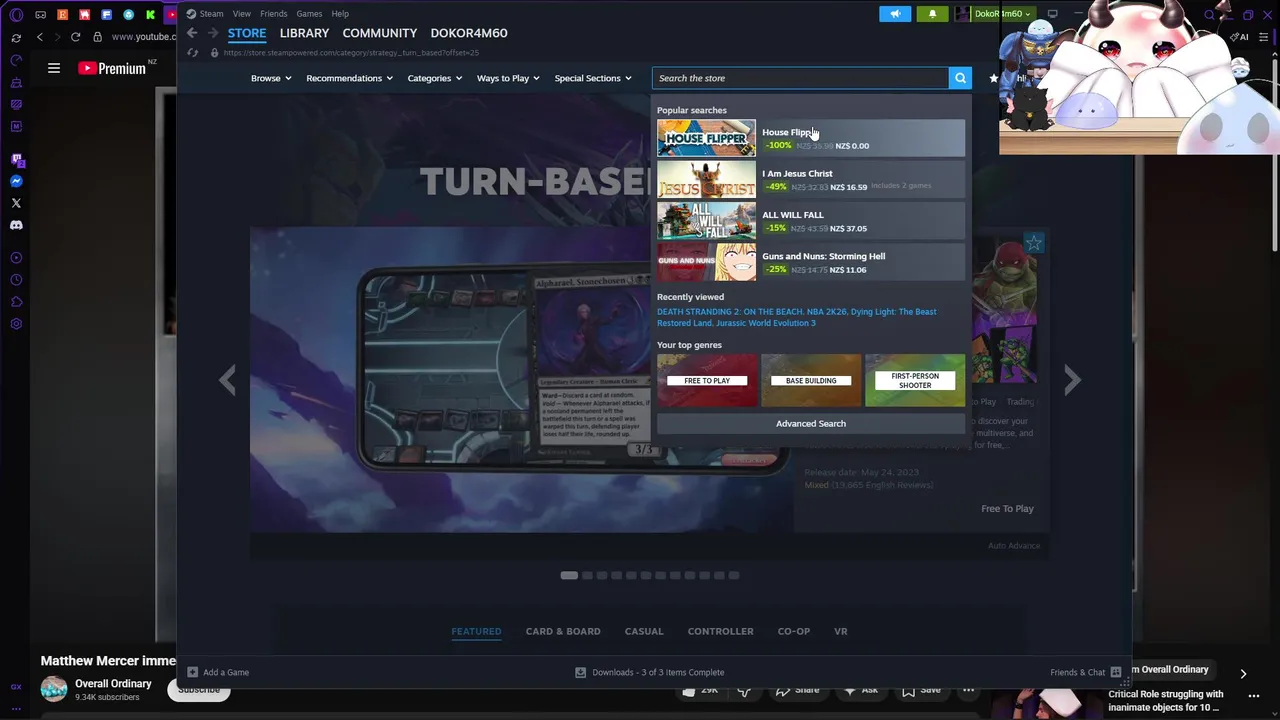The height and width of the screenshot is (720, 1280).
Task: Choose House Flipper search suggestion
Action: (x=811, y=138)
